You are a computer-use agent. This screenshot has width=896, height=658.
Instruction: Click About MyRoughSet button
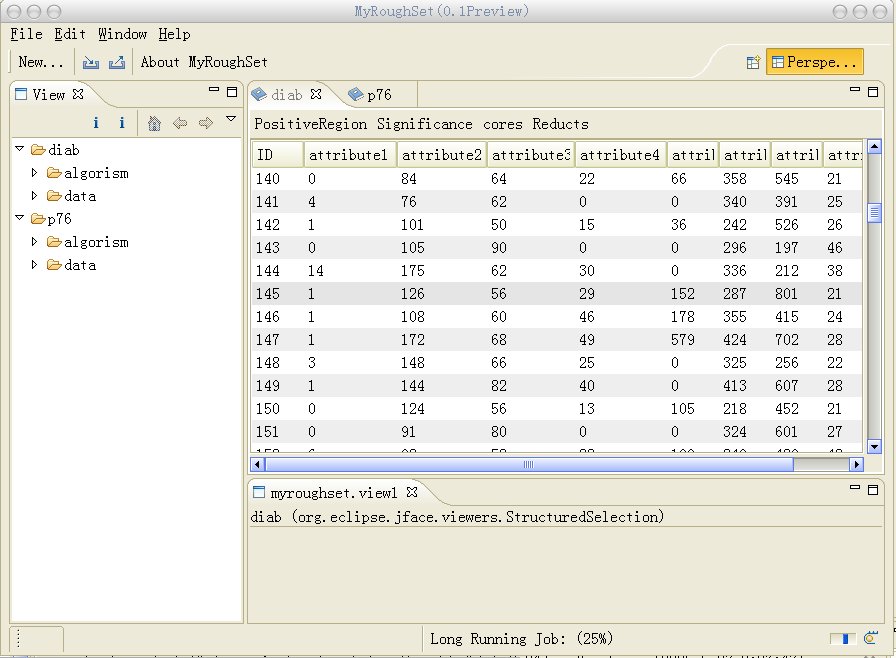tap(204, 62)
